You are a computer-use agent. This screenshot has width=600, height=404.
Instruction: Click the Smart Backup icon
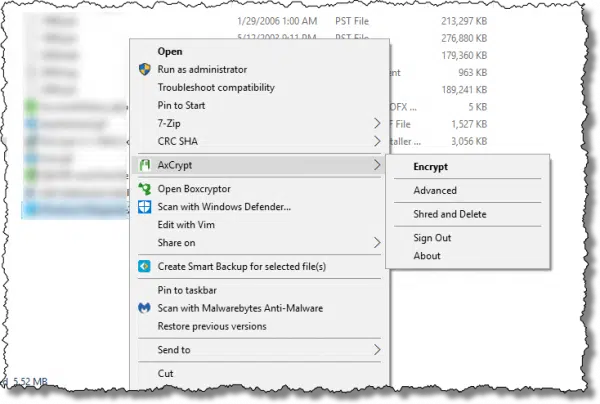click(x=145, y=266)
